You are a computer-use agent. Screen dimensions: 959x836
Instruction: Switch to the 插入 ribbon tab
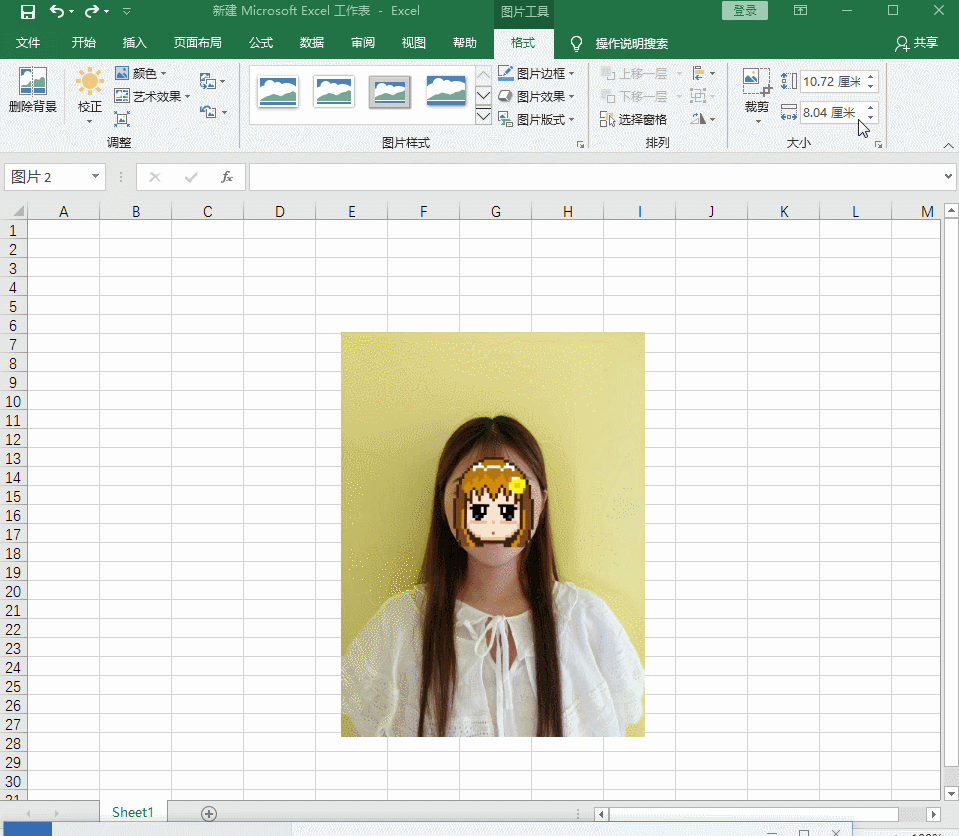click(x=134, y=43)
